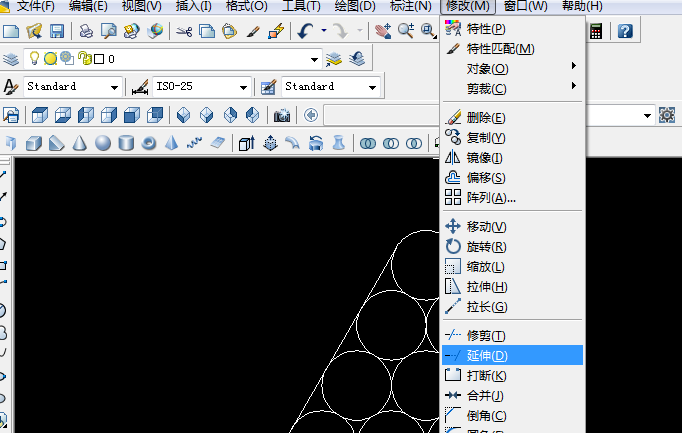Choose 阵列(A)... array command
The height and width of the screenshot is (433, 682).
coord(512,198)
